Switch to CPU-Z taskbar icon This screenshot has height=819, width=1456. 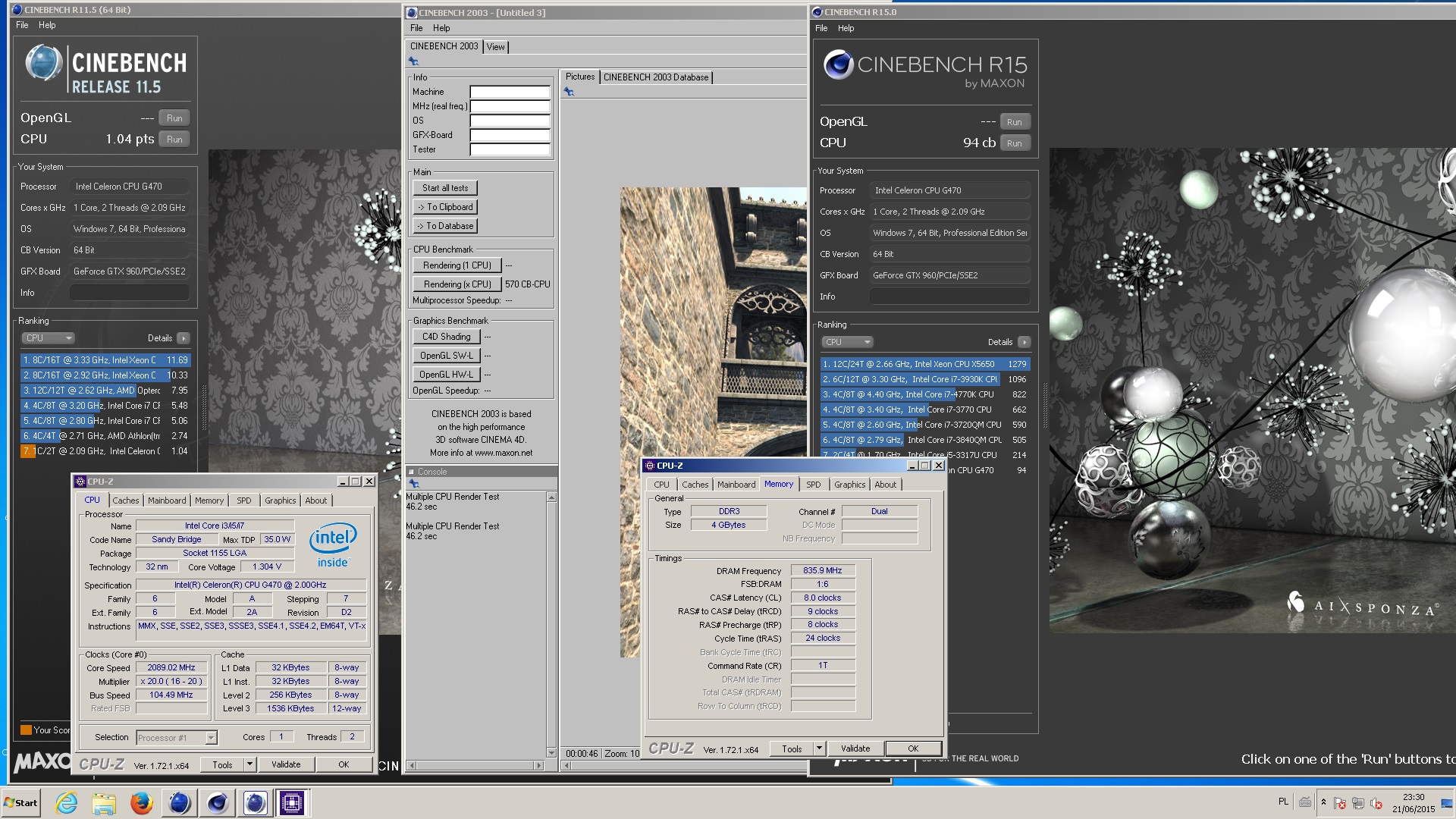(292, 803)
